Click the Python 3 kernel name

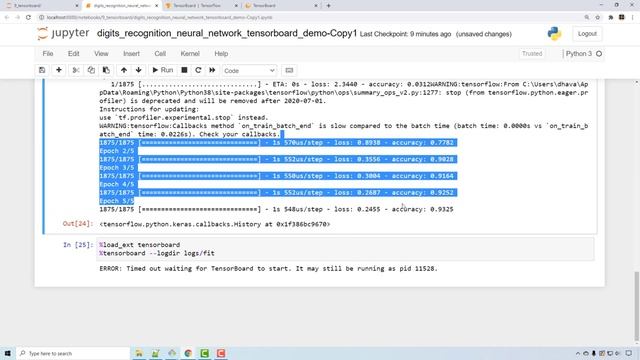pos(578,54)
